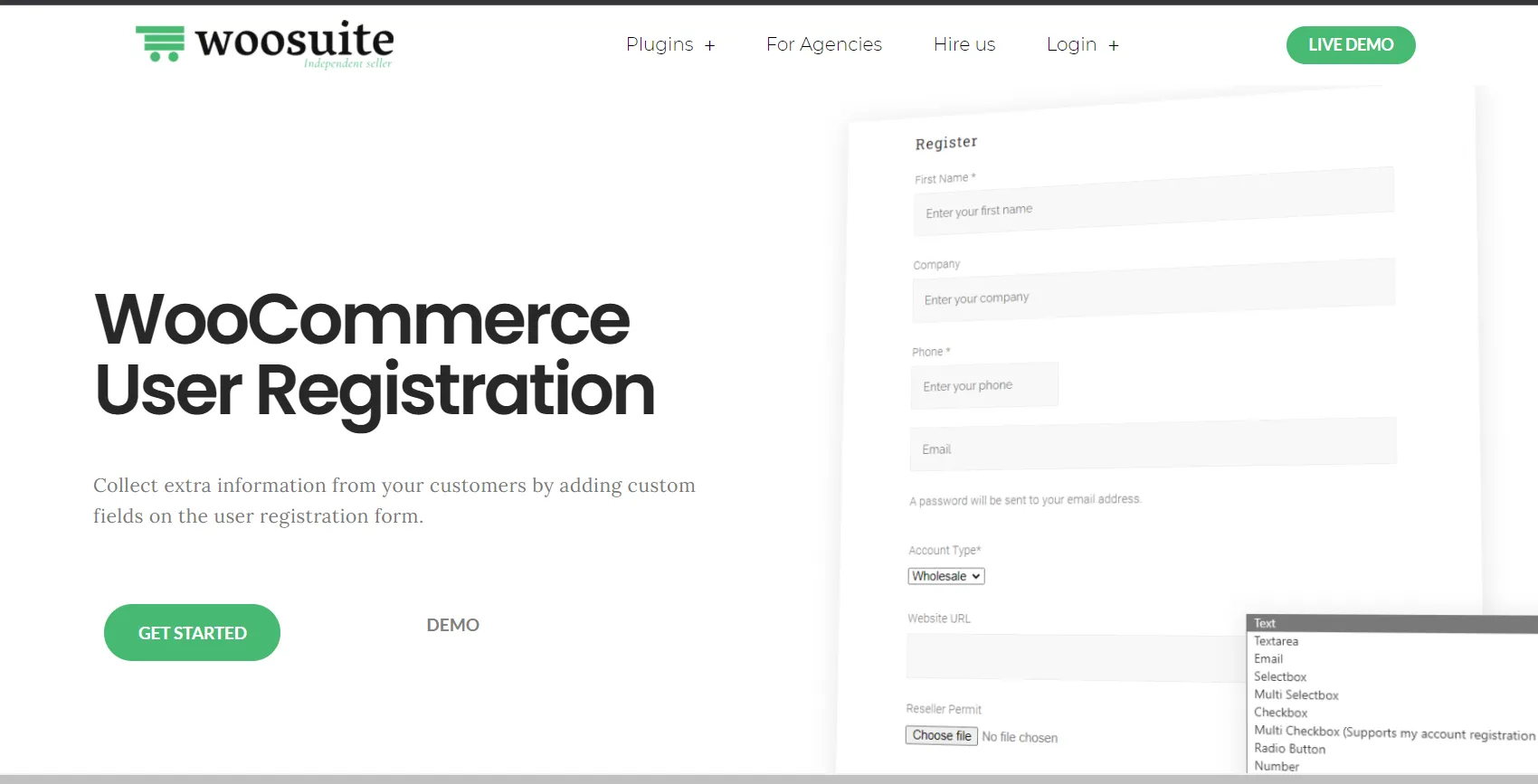This screenshot has width=1538, height=784.
Task: Open the Login menu
Action: click(x=1071, y=44)
